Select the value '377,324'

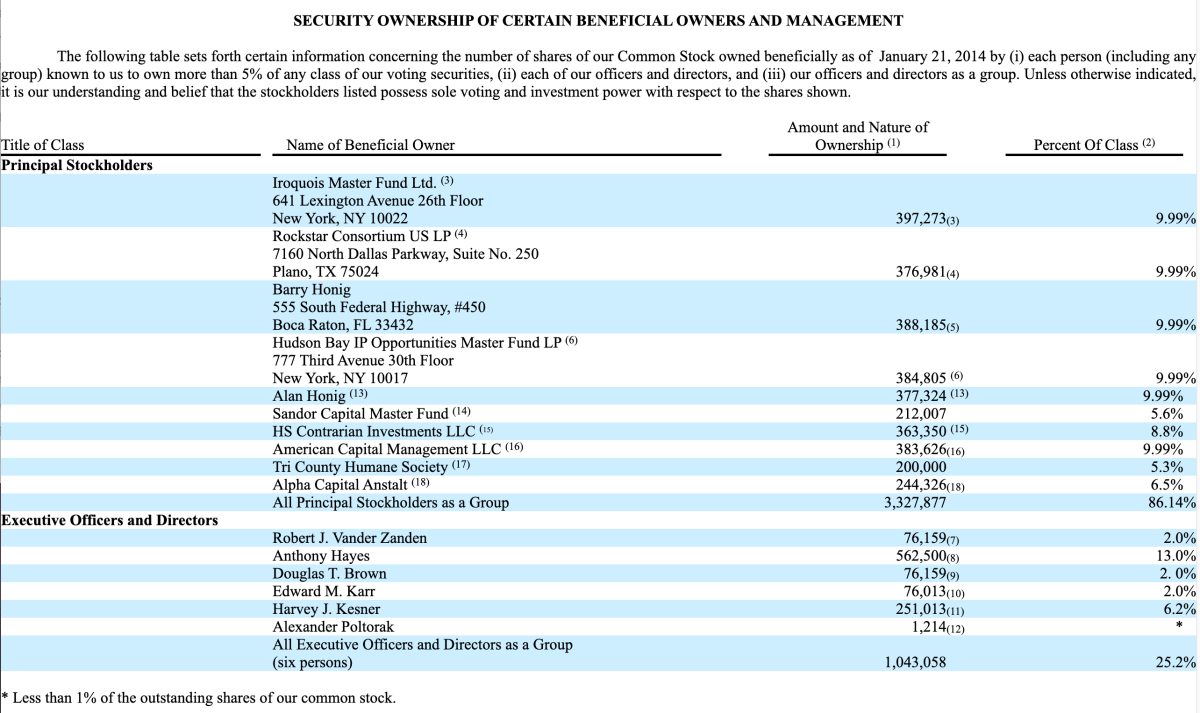pyautogui.click(x=921, y=396)
